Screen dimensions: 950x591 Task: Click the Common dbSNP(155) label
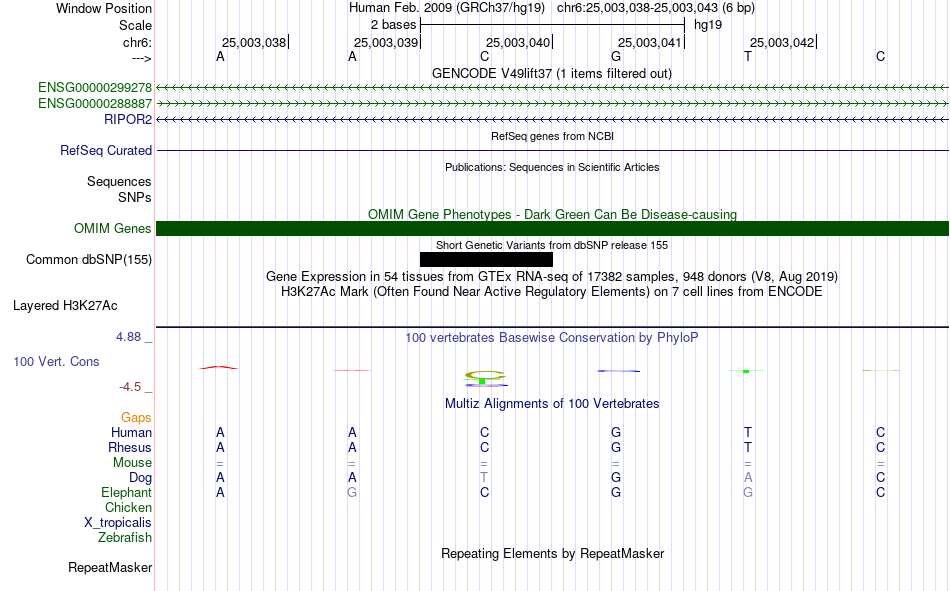pyautogui.click(x=89, y=259)
